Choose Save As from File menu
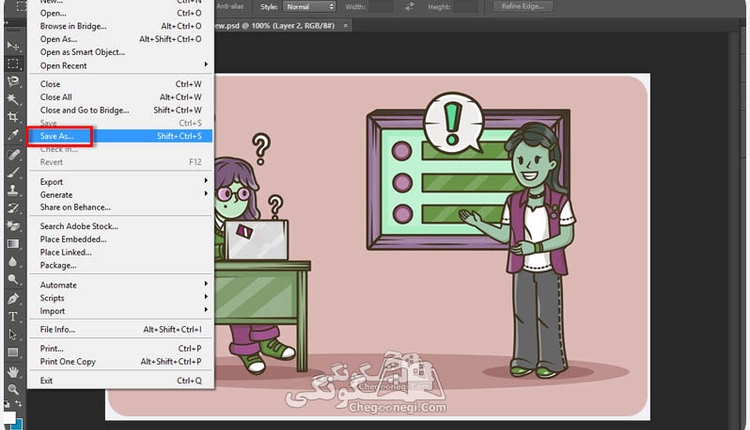 point(120,136)
